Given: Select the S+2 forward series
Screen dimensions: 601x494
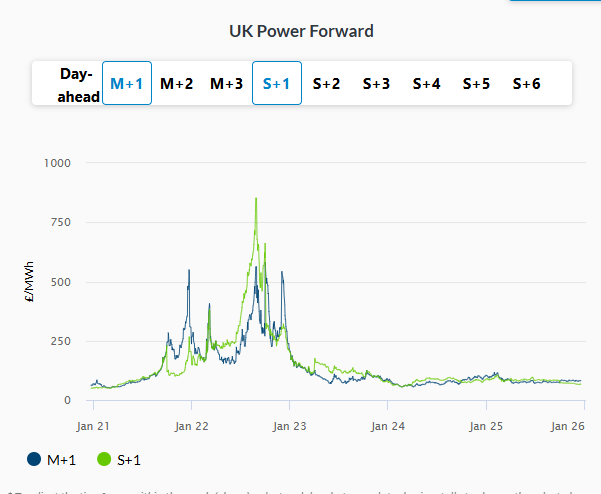Looking at the screenshot, I should 326,84.
